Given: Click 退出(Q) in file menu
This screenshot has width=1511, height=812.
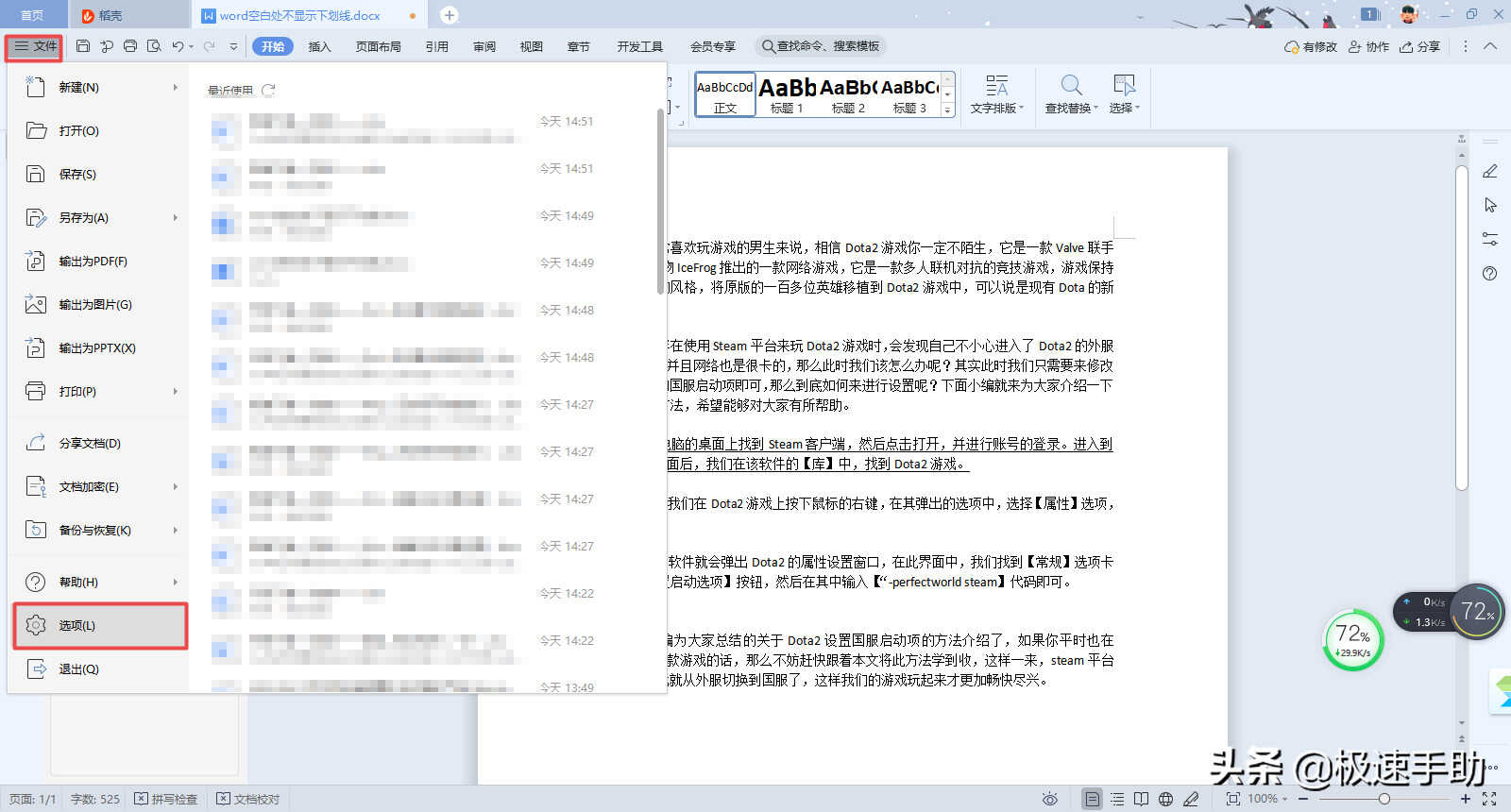Looking at the screenshot, I should 100,668.
